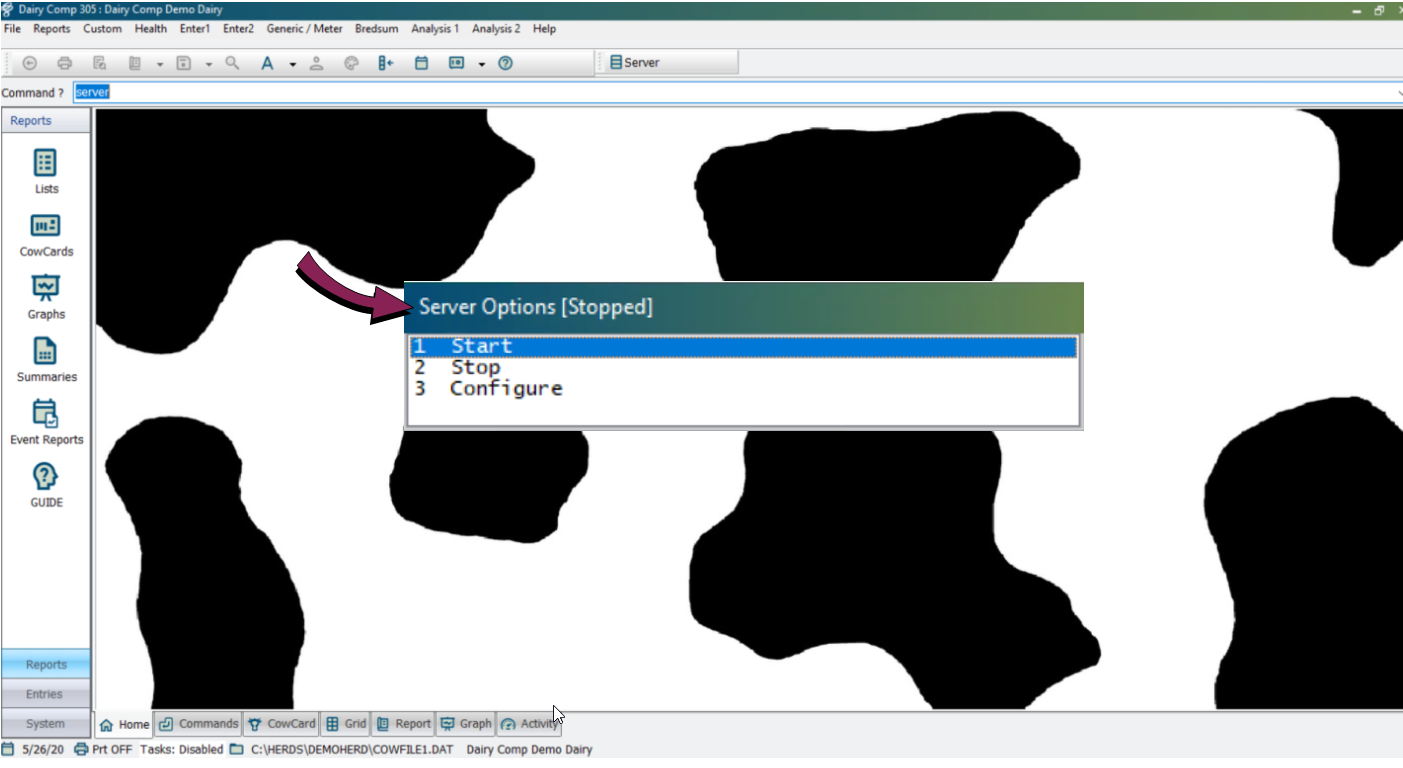Open the Command box history dropdown
The image size is (1403, 768).
click(1399, 93)
